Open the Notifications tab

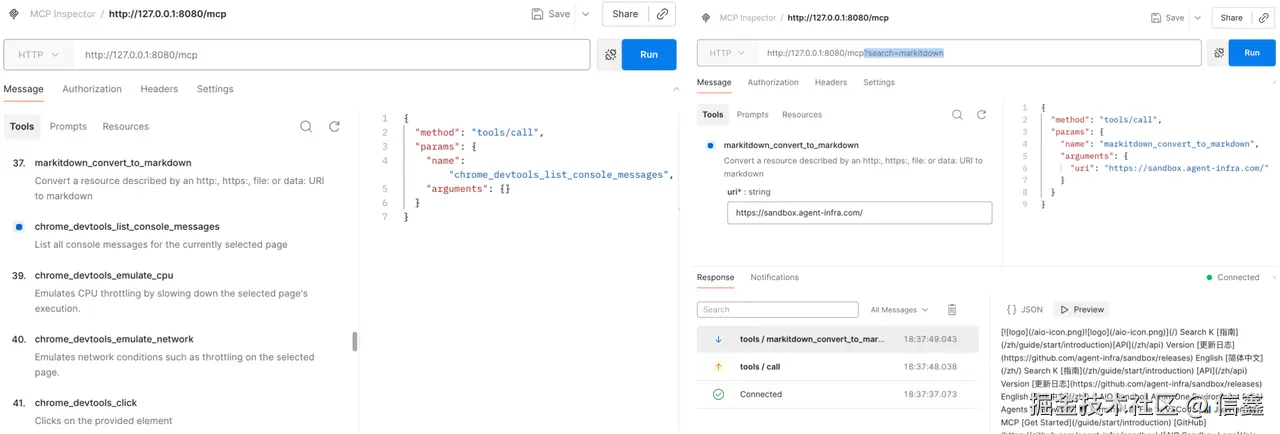(774, 277)
